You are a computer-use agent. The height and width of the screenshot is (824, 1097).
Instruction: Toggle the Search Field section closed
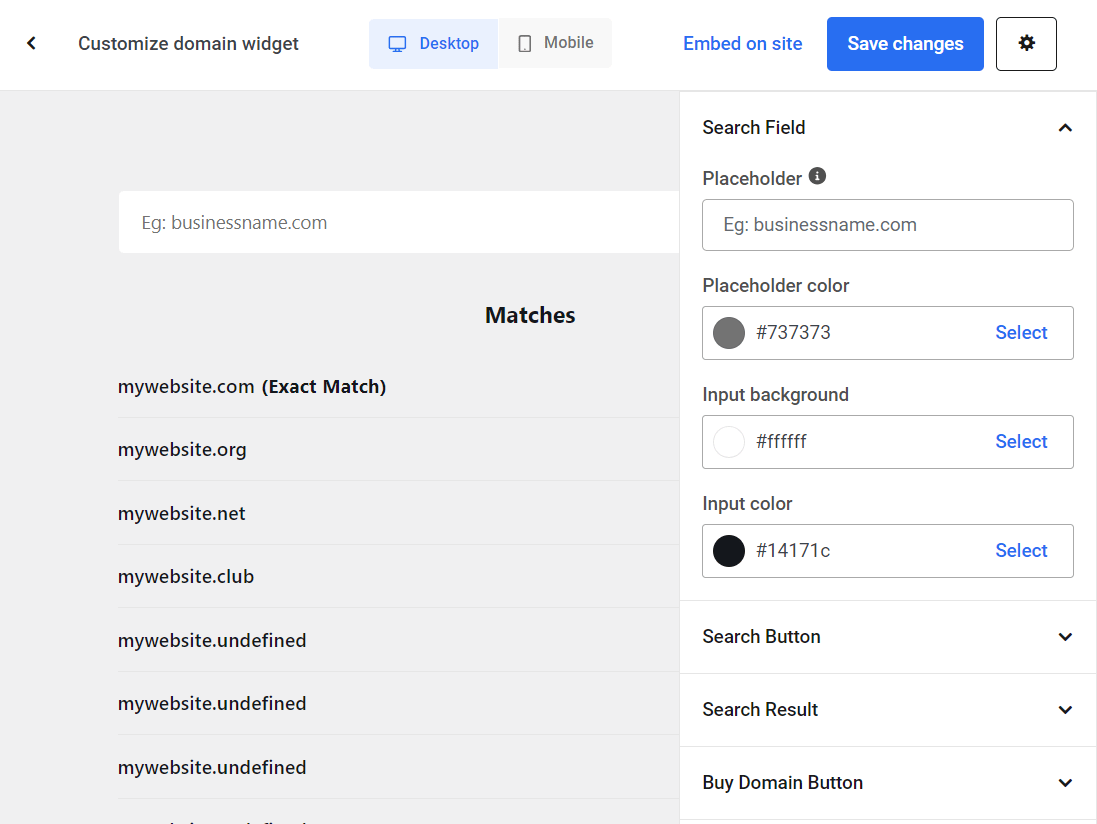point(1065,127)
